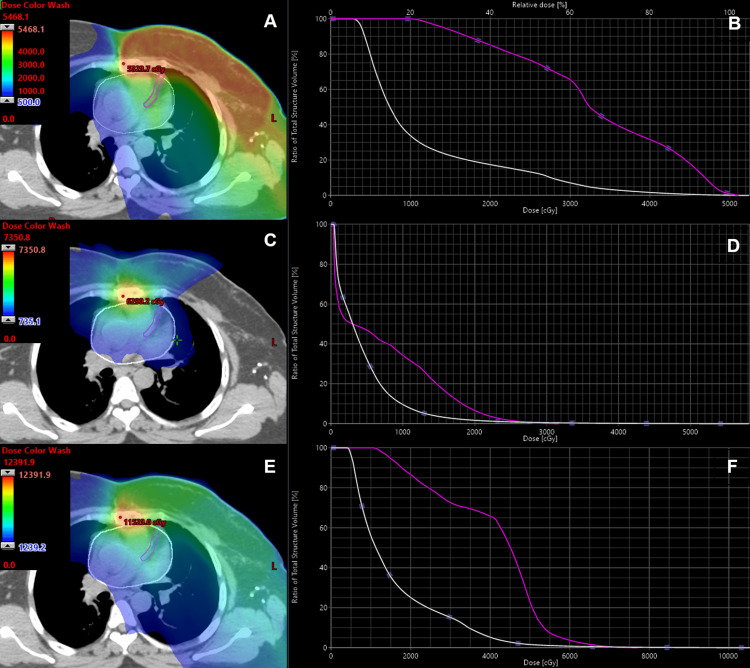
Task: Click the magenta curve marker near 2700 cGy in B
Action: coord(547,68)
